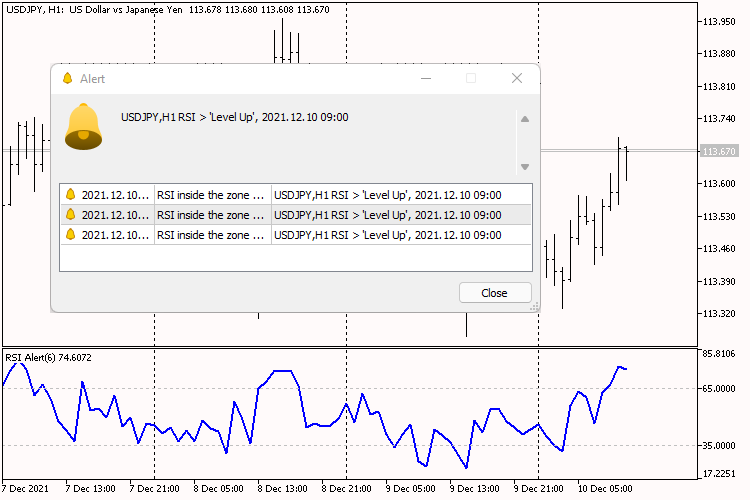Click the maximize button of Alert dialog

[471, 78]
